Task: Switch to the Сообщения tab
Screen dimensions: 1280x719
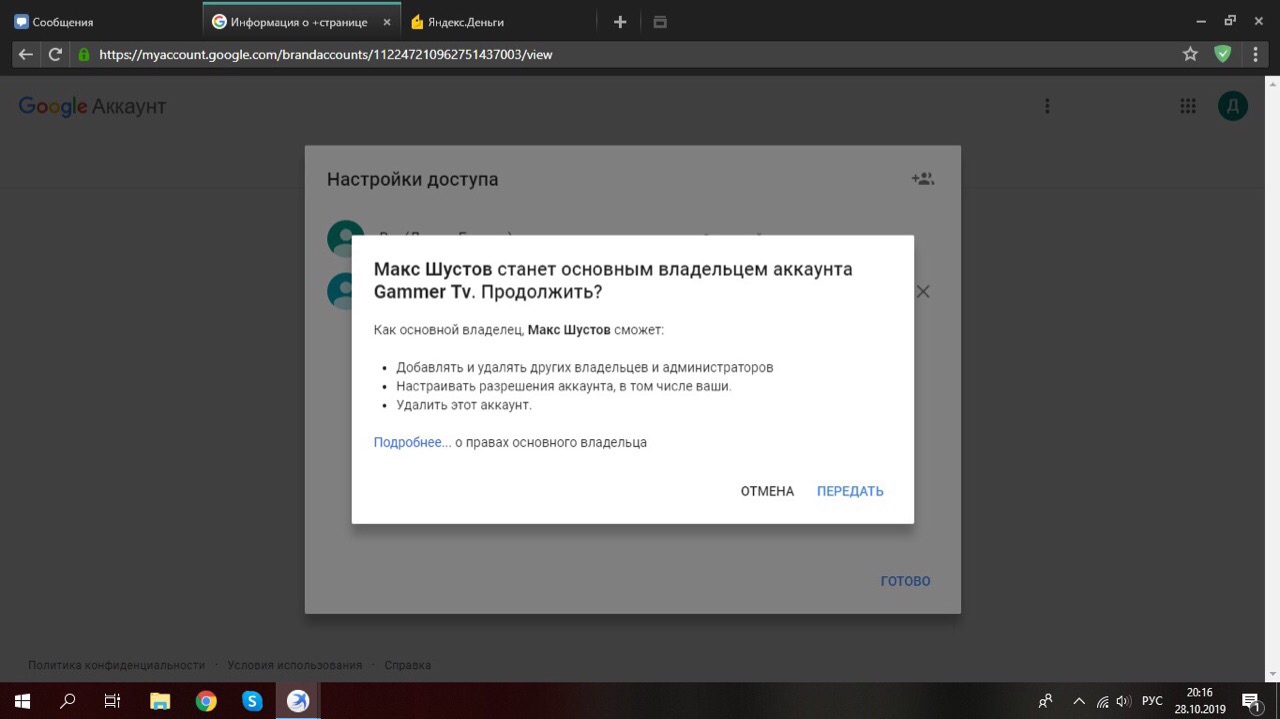Action: point(62,22)
